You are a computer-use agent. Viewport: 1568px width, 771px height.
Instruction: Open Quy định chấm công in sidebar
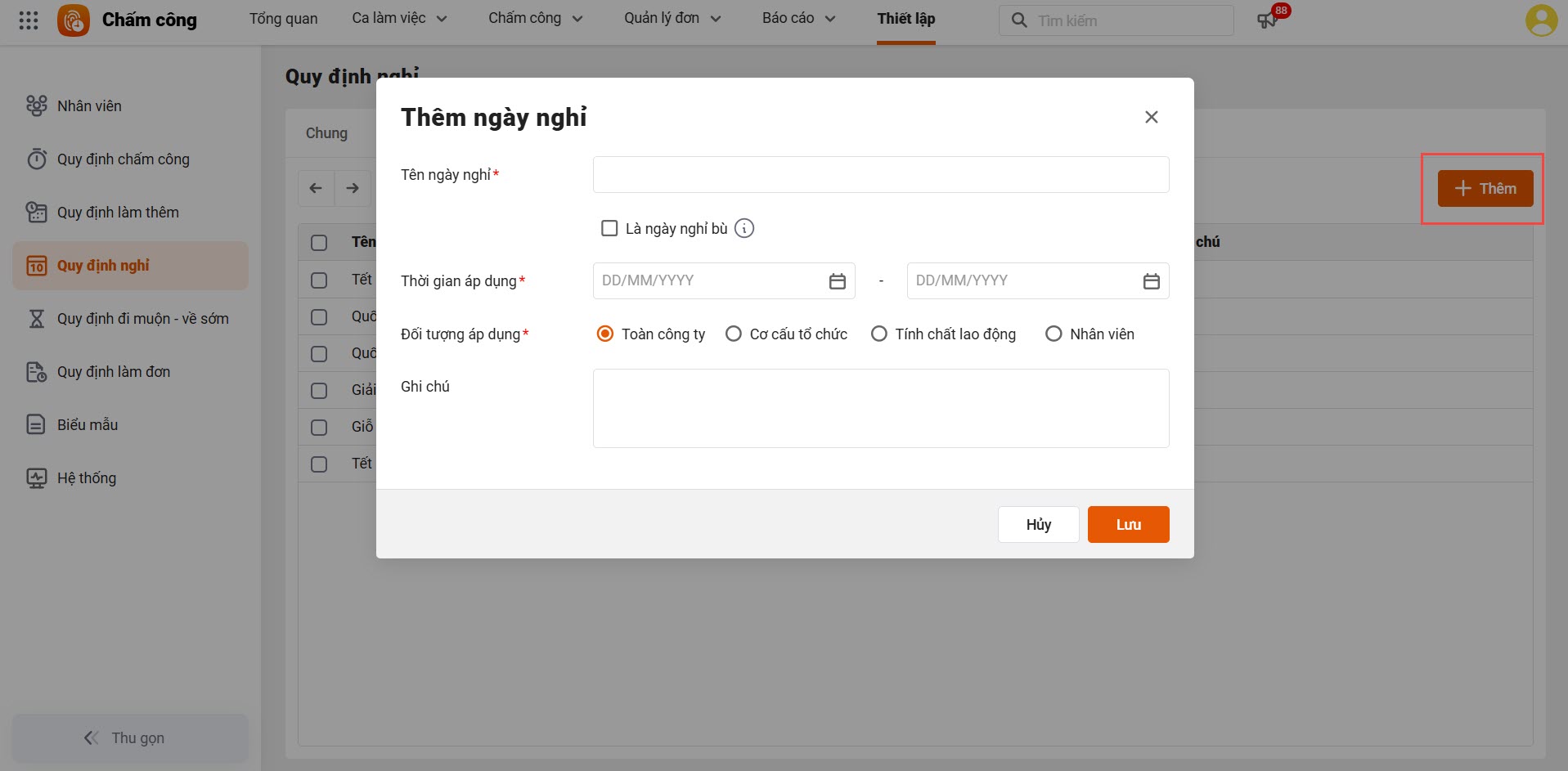(x=123, y=159)
